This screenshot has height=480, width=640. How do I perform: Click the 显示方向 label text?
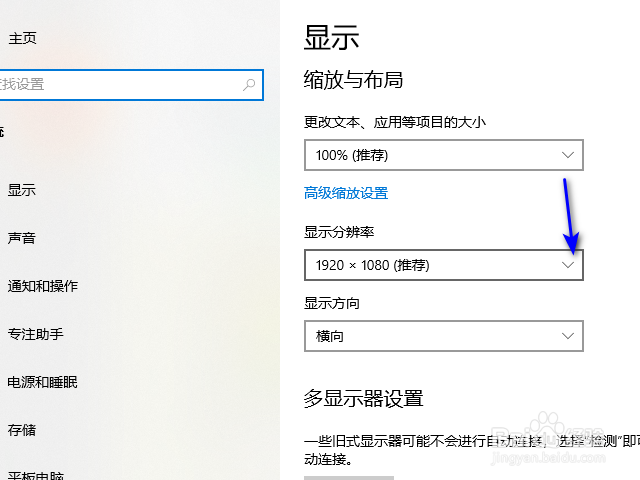pos(332,303)
